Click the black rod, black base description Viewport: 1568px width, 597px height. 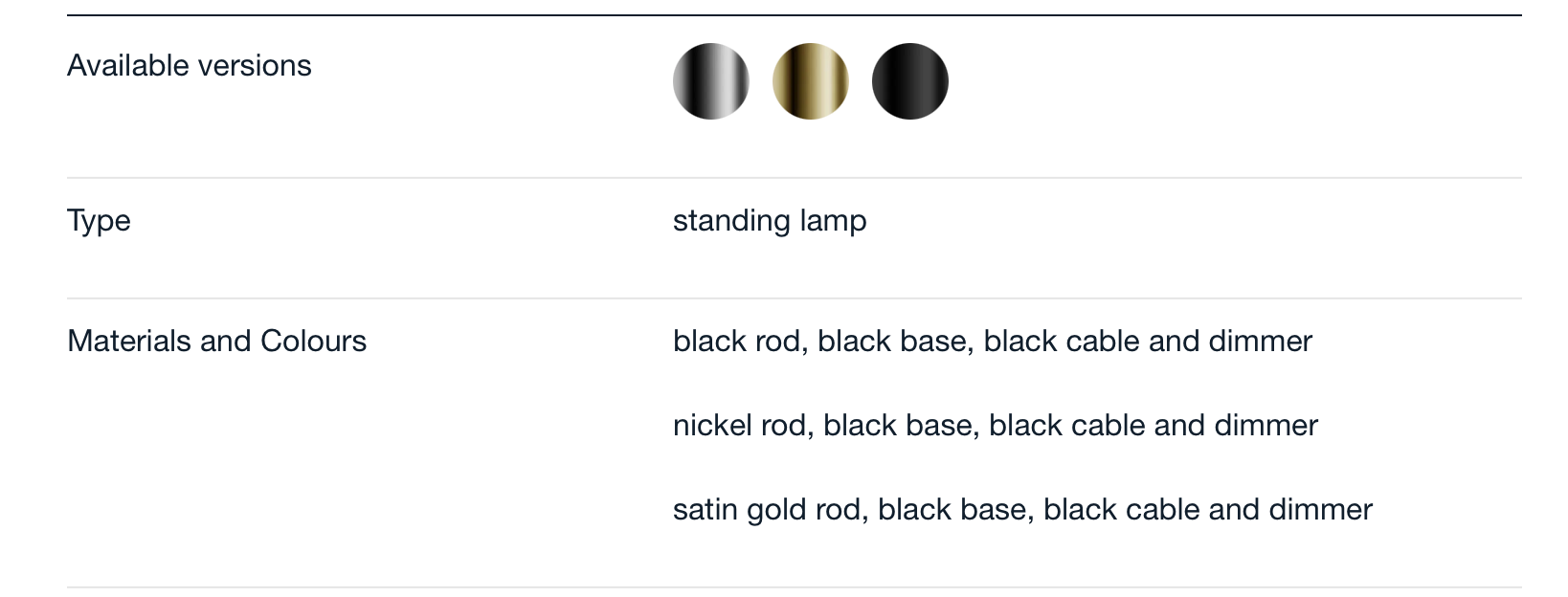coord(993,342)
